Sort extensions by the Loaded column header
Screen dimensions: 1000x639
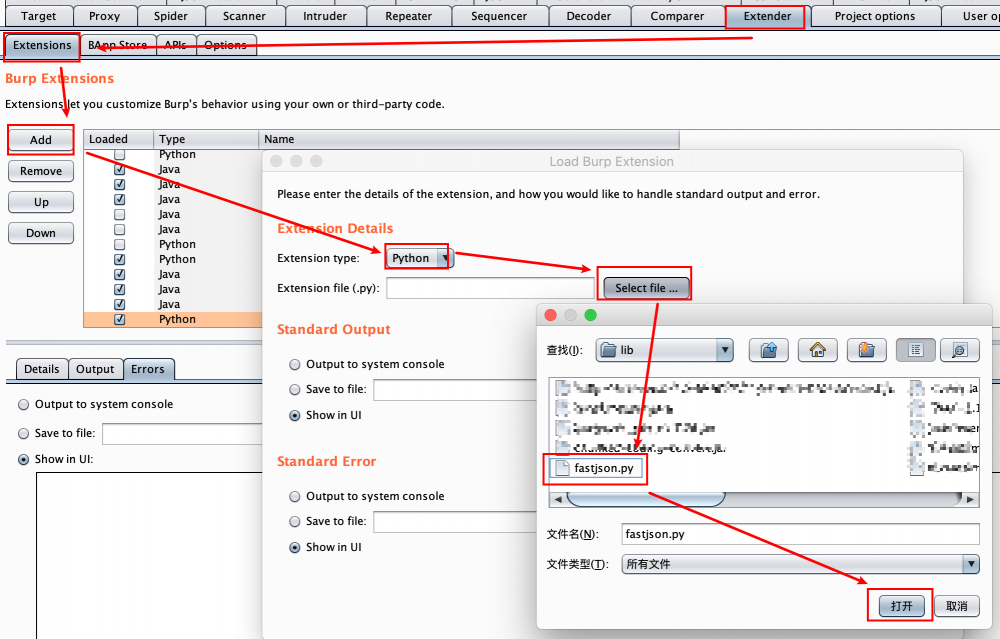coord(119,139)
